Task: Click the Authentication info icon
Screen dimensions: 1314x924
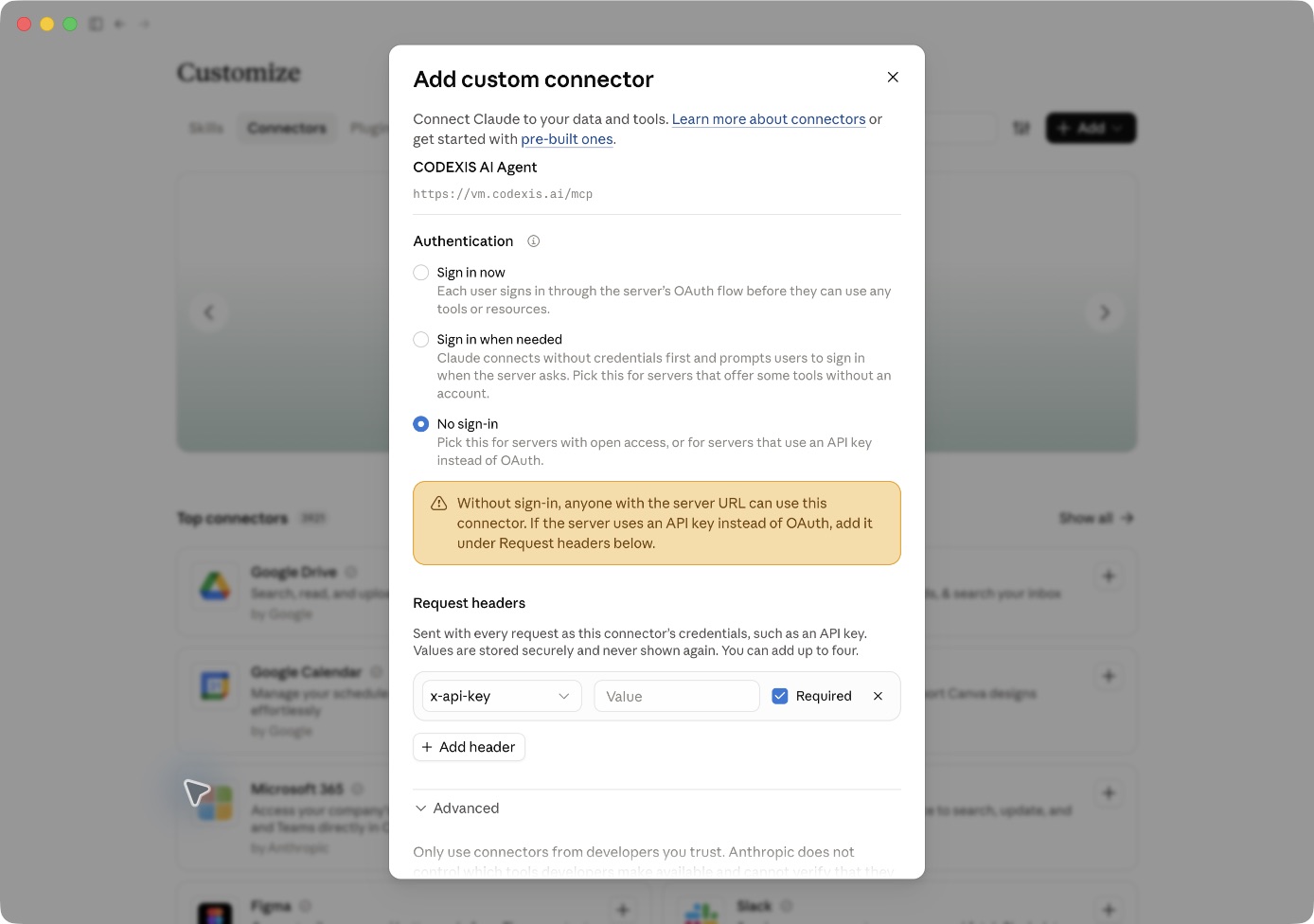Action: pyautogui.click(x=534, y=241)
